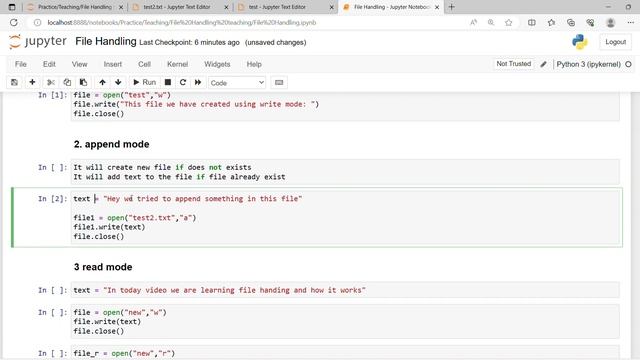Open the Kernel menu
The height and width of the screenshot is (360, 640).
[x=178, y=64]
